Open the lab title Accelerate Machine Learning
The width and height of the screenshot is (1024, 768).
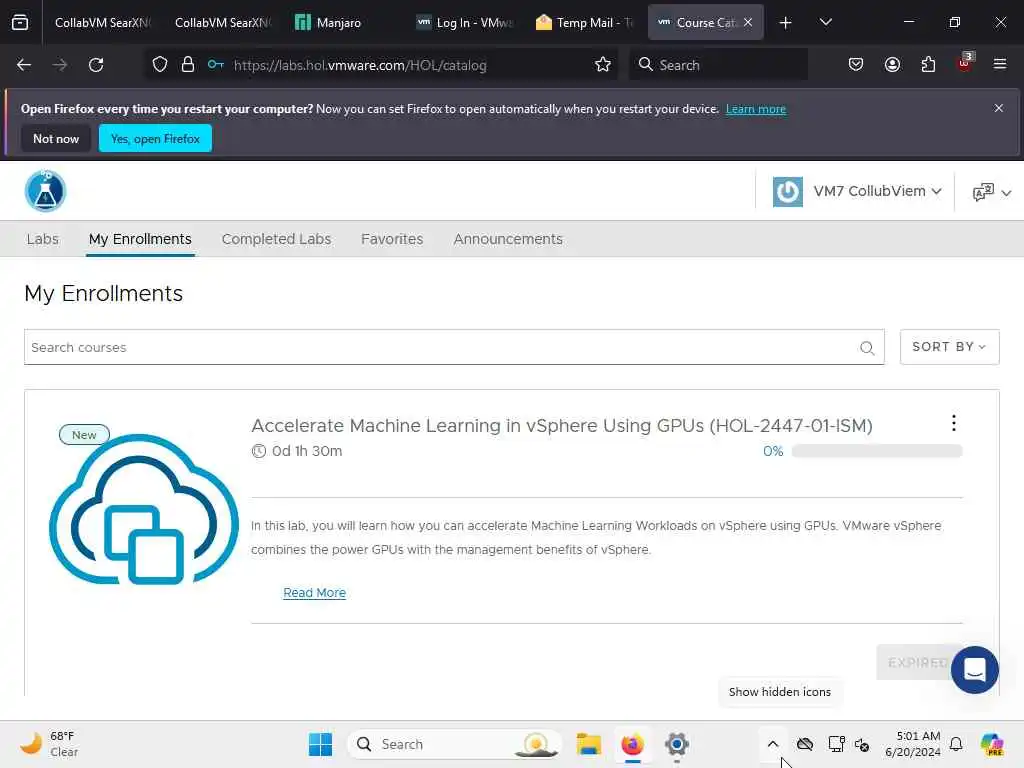(x=562, y=426)
